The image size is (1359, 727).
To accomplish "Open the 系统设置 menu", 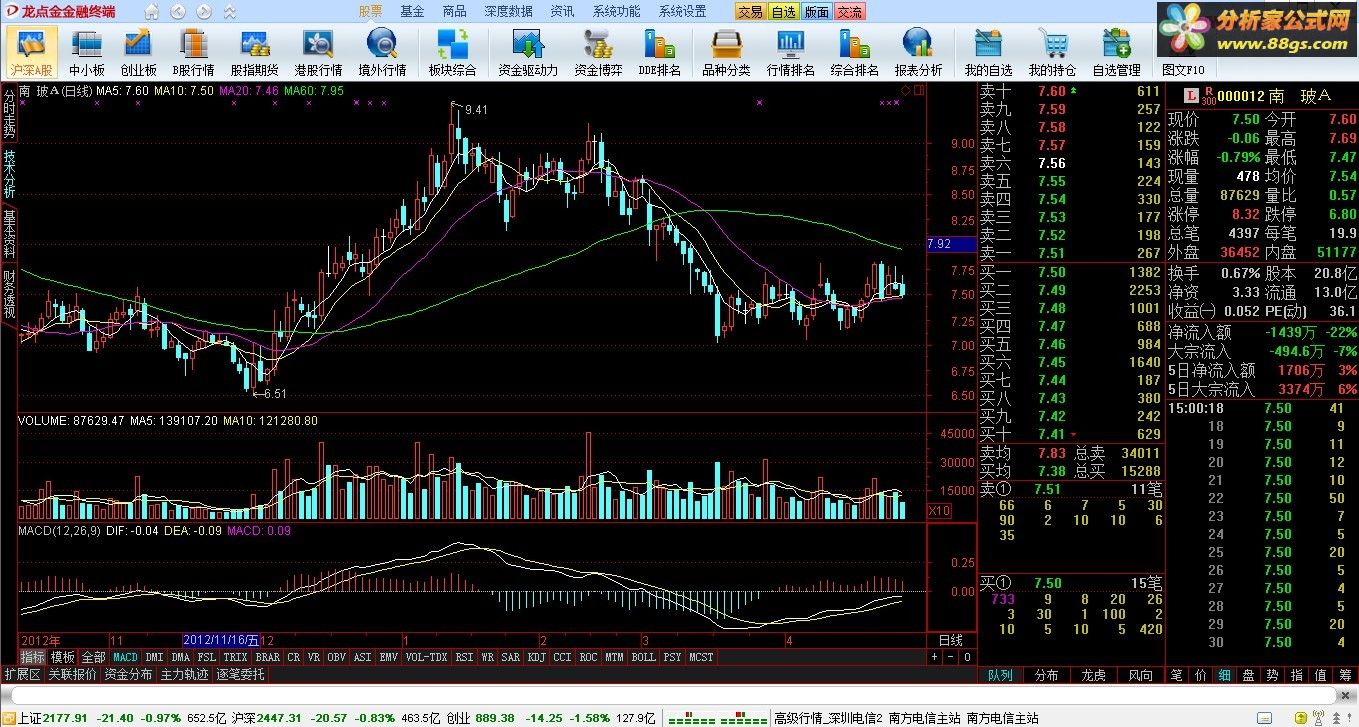I will pyautogui.click(x=682, y=12).
